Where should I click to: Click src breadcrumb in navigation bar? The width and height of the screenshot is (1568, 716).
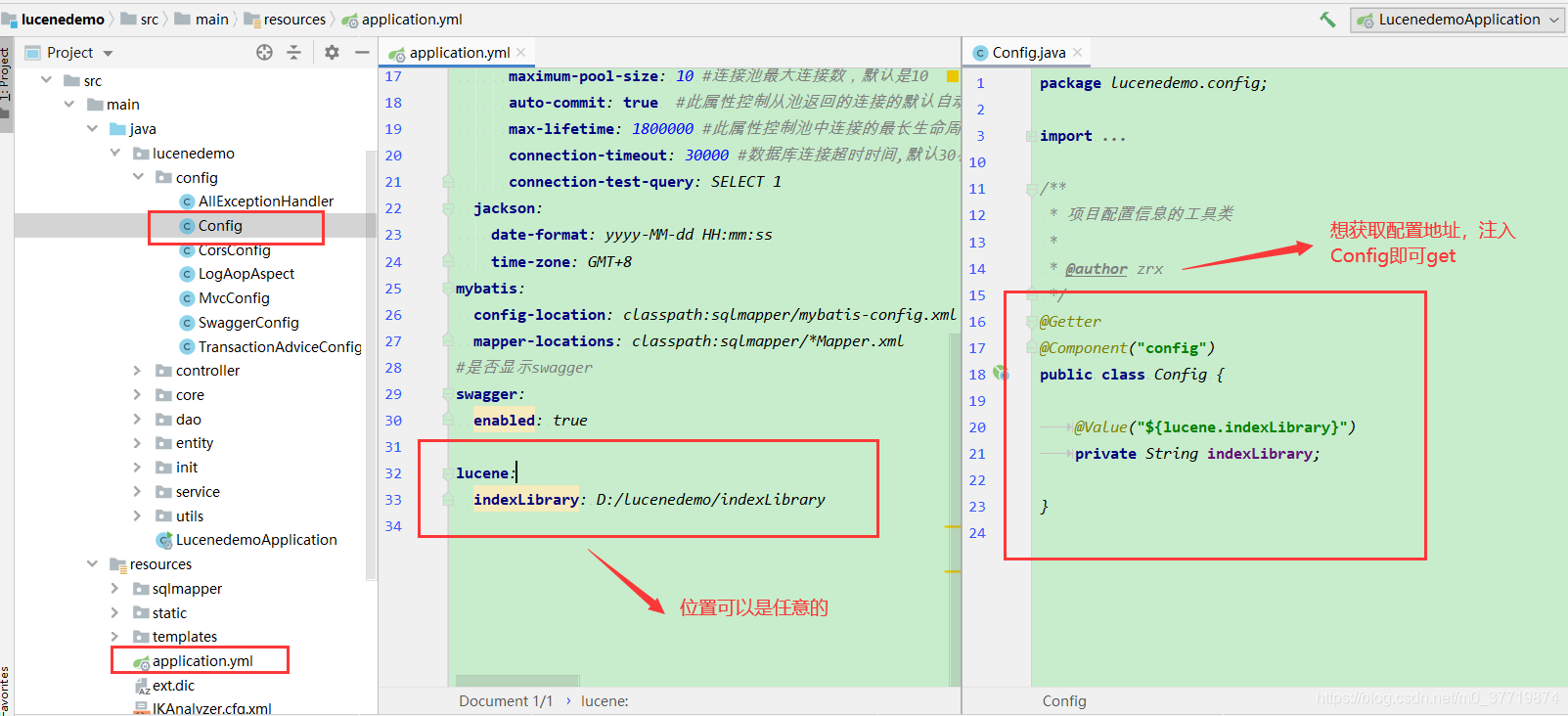(140, 20)
